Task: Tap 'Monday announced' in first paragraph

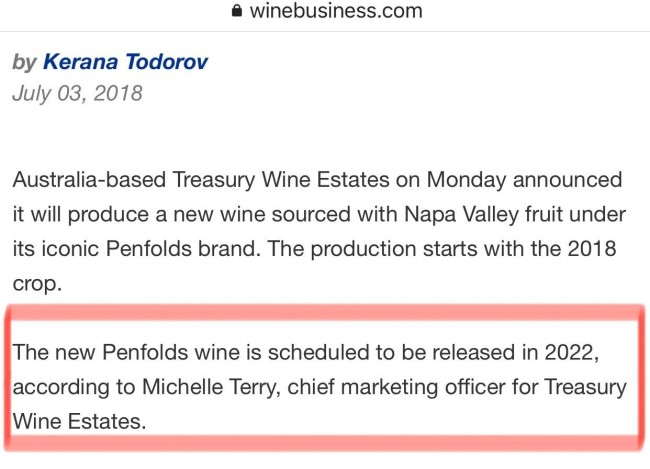Action: (x=524, y=180)
